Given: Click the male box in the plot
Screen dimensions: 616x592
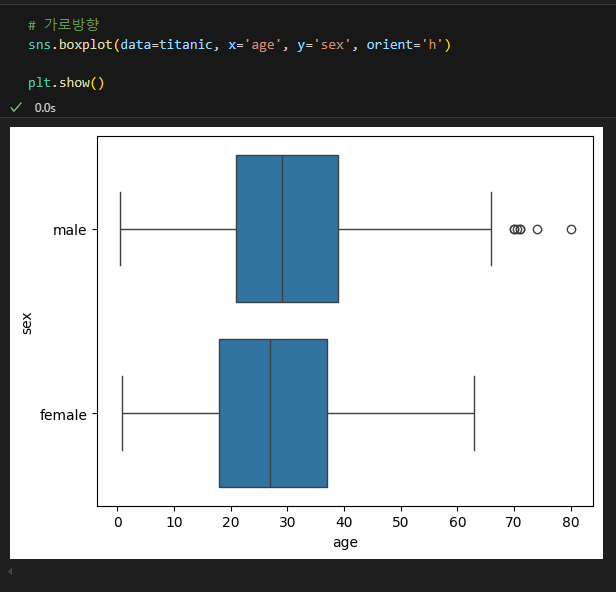Looking at the screenshot, I should point(287,229).
